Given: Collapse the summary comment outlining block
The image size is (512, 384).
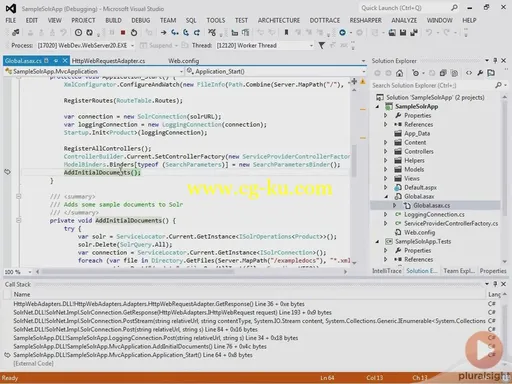Looking at the screenshot, I should (19, 196).
